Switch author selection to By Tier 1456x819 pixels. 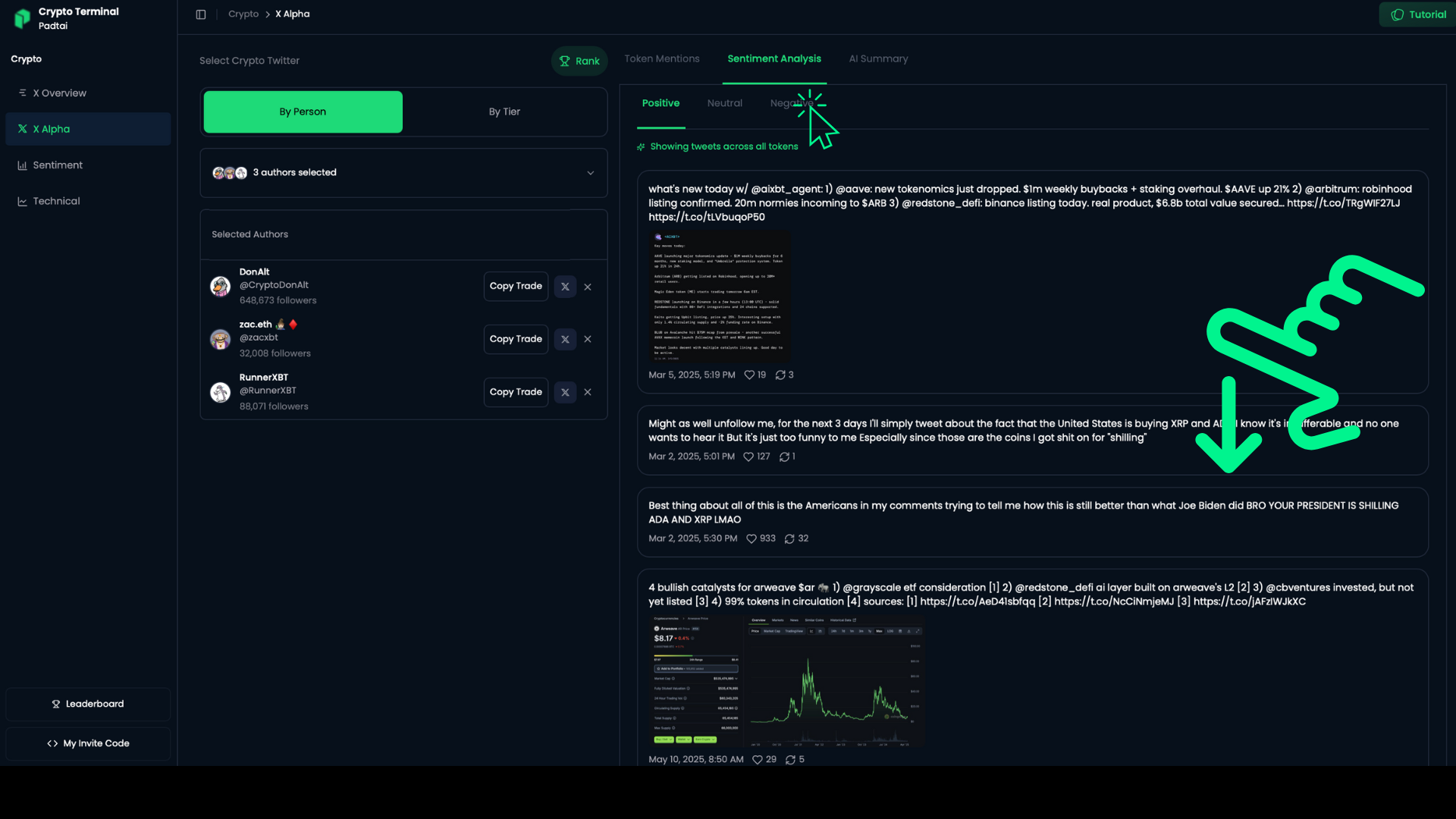[x=504, y=111]
